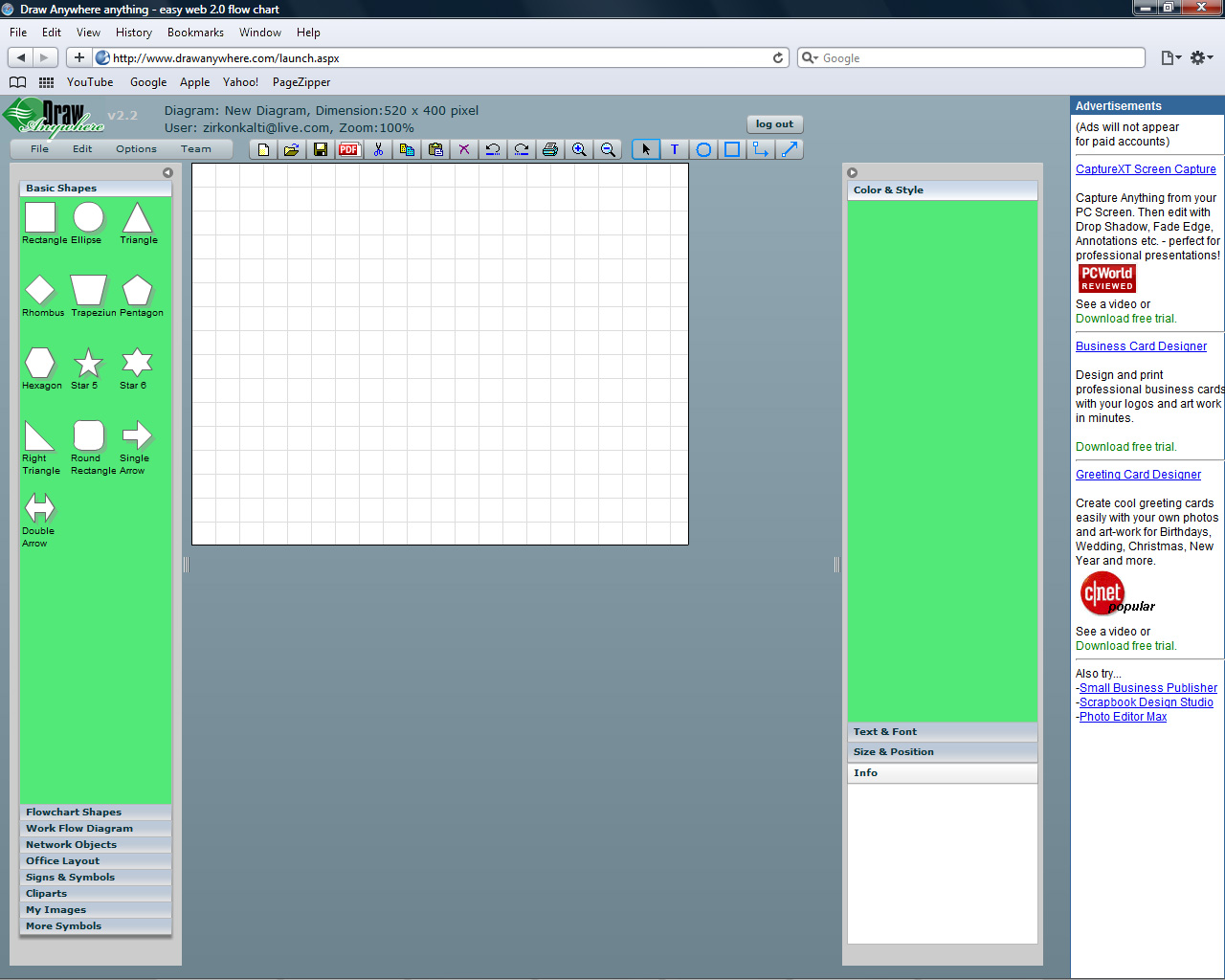Collapse the shapes panel with arrow button

pyautogui.click(x=167, y=173)
